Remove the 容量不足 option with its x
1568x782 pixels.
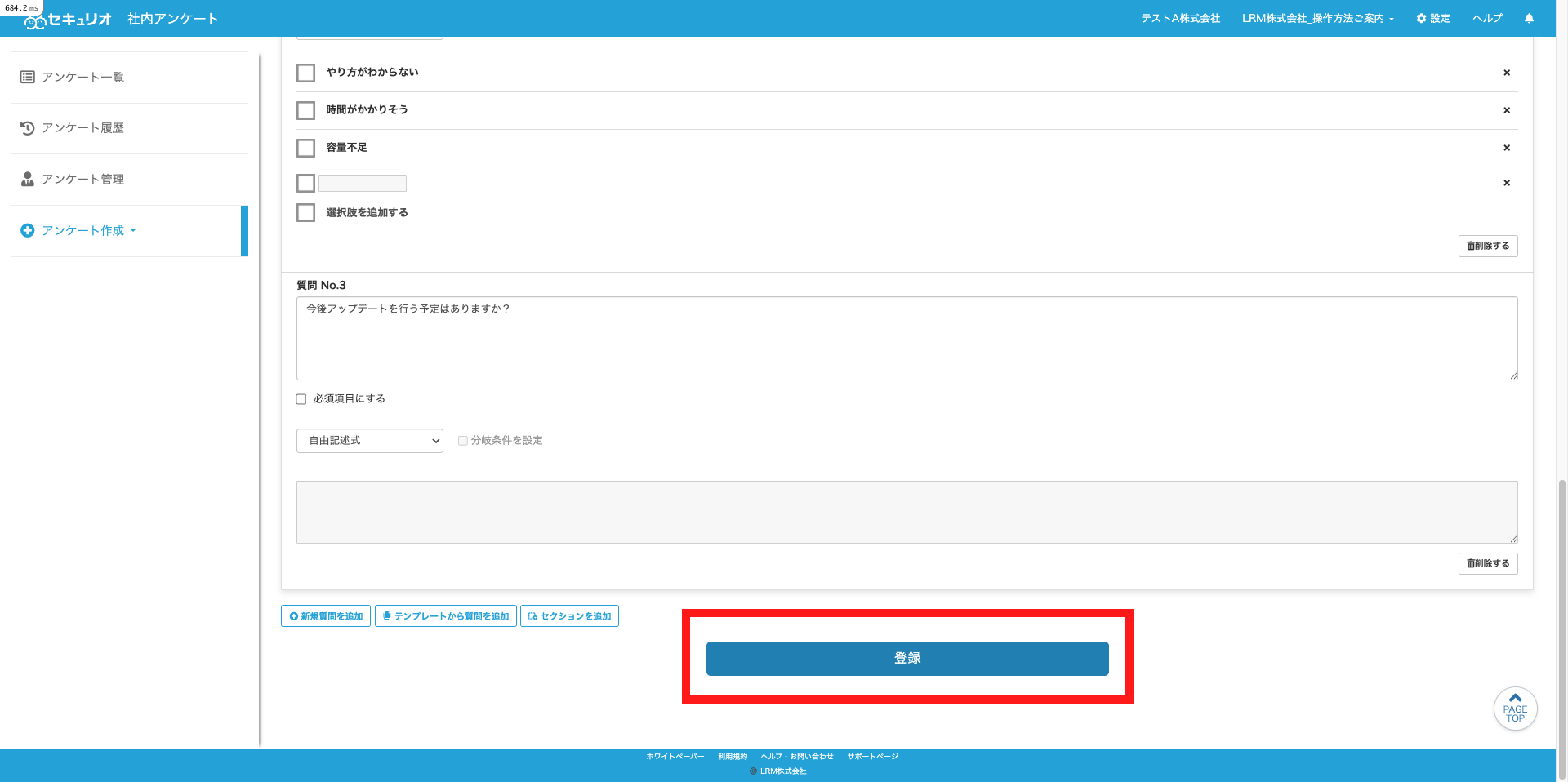point(1507,148)
